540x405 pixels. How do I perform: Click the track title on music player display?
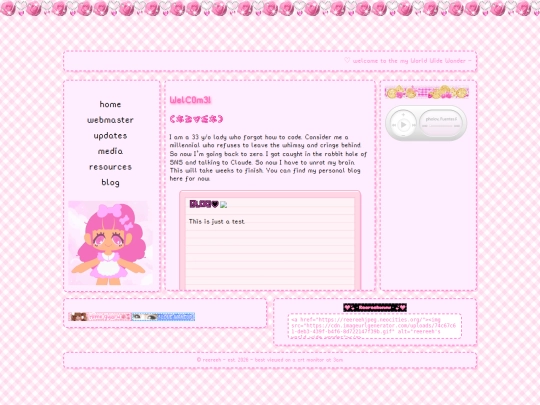(x=441, y=119)
